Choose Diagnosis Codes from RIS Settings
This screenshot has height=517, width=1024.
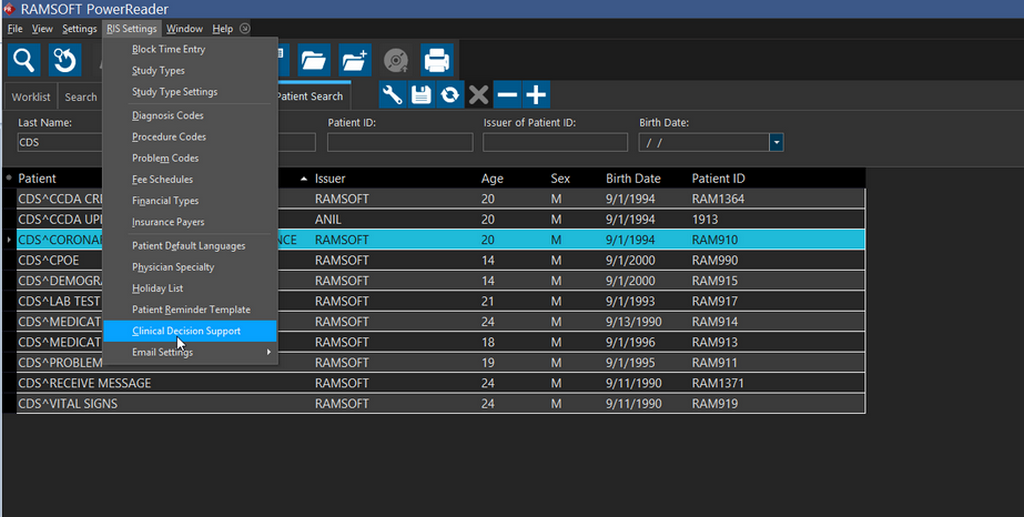[168, 115]
